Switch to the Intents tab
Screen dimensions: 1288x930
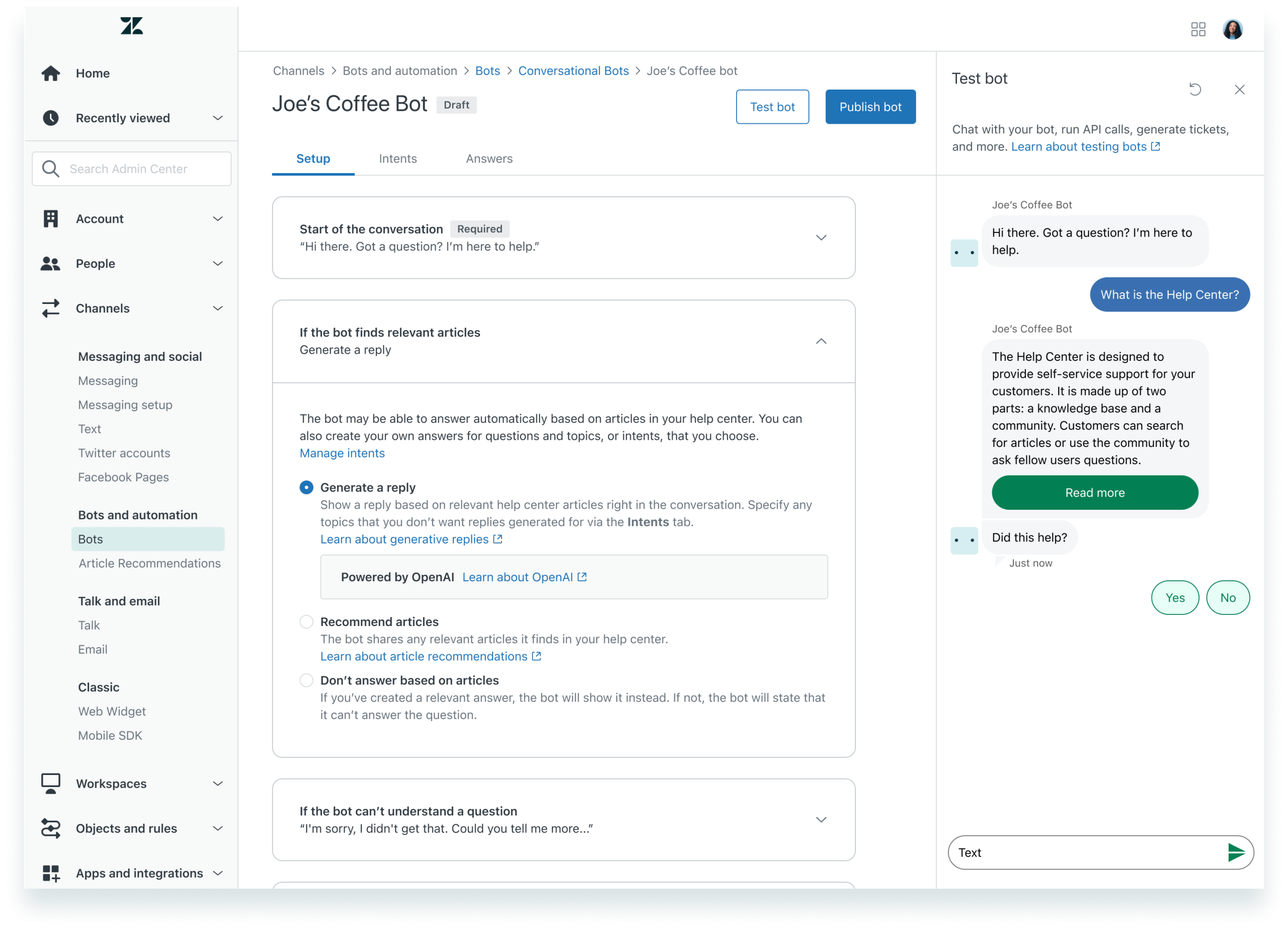[x=397, y=159]
